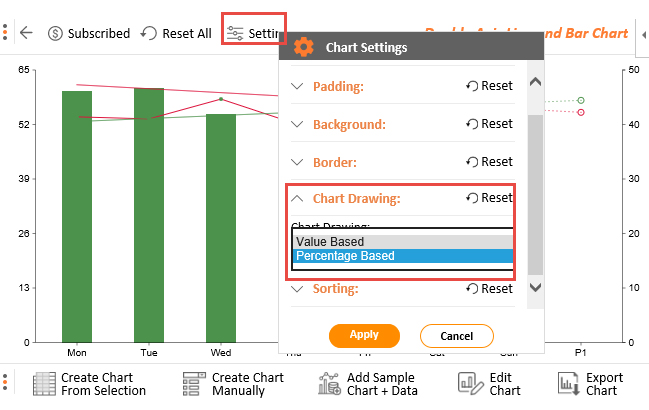The width and height of the screenshot is (649, 410).
Task: Click the back arrow icon
Action: 26,33
